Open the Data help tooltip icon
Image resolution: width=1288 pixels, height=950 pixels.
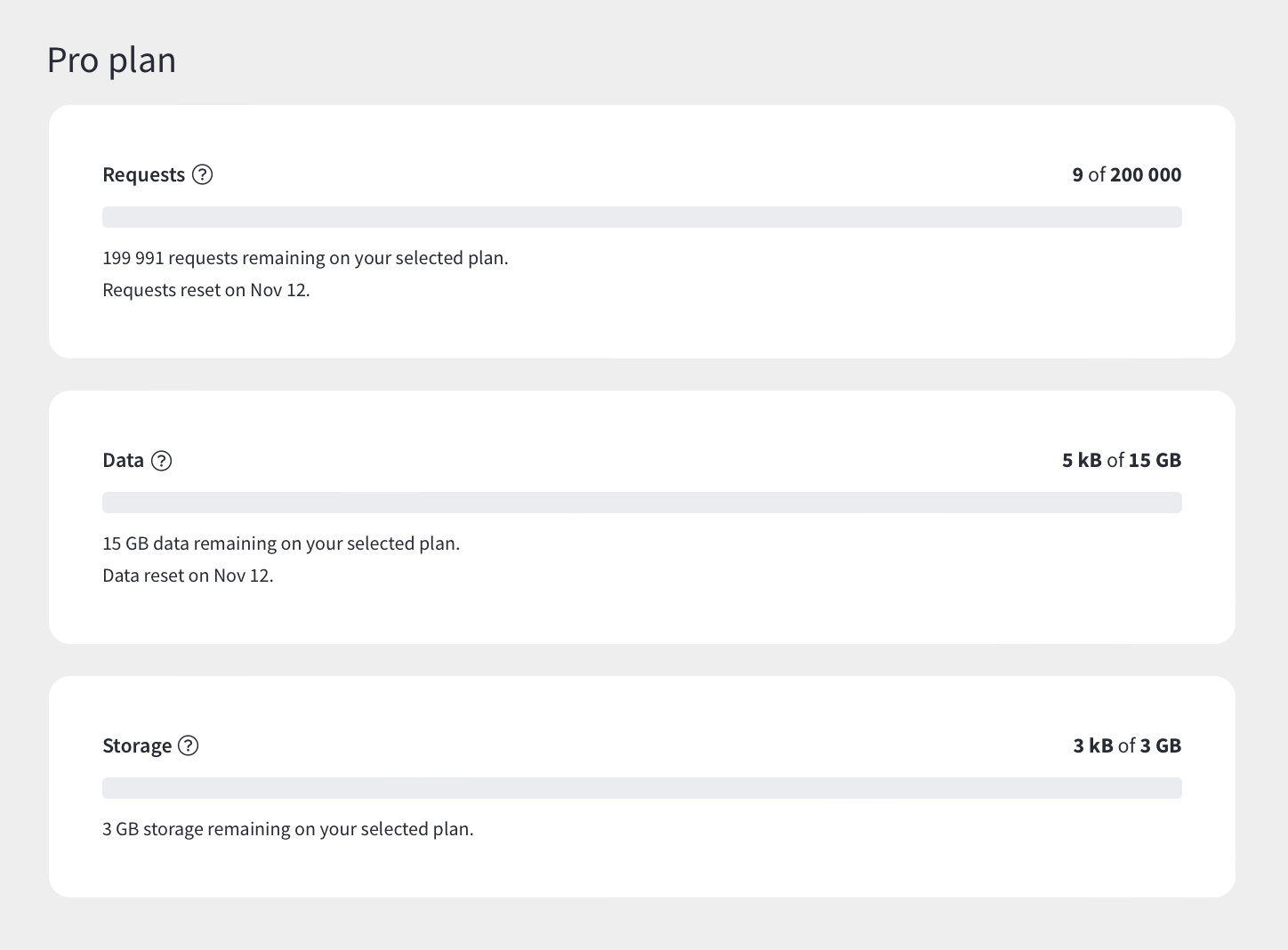point(161,461)
